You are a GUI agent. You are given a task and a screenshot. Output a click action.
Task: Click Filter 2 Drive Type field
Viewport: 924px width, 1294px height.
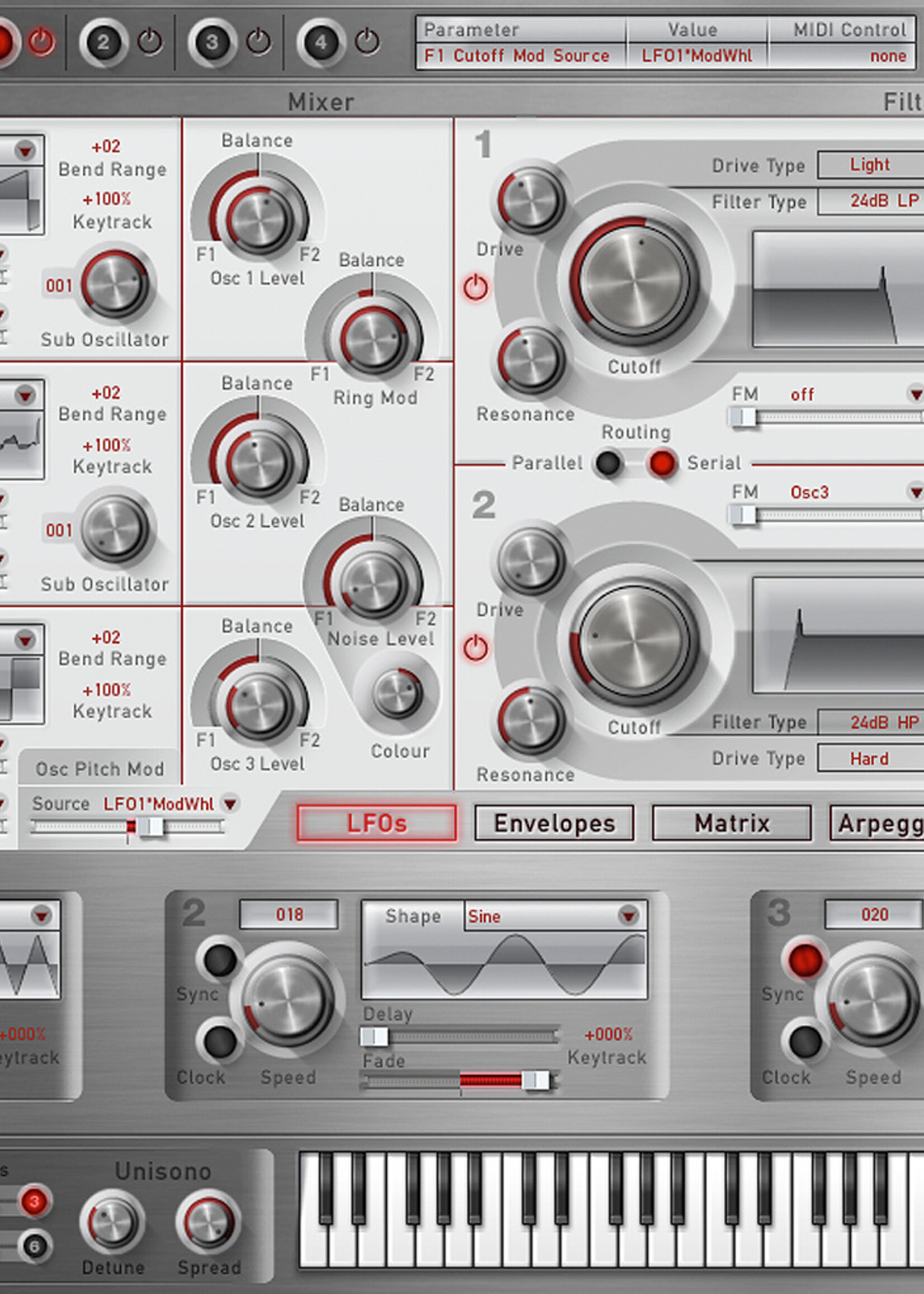point(870,759)
